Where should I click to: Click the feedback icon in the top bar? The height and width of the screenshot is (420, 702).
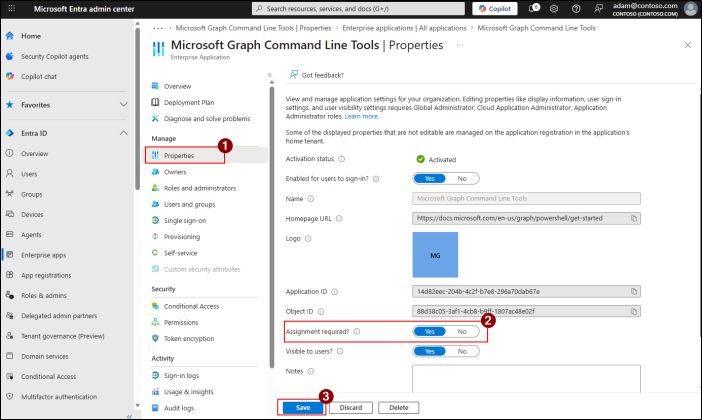[x=598, y=9]
